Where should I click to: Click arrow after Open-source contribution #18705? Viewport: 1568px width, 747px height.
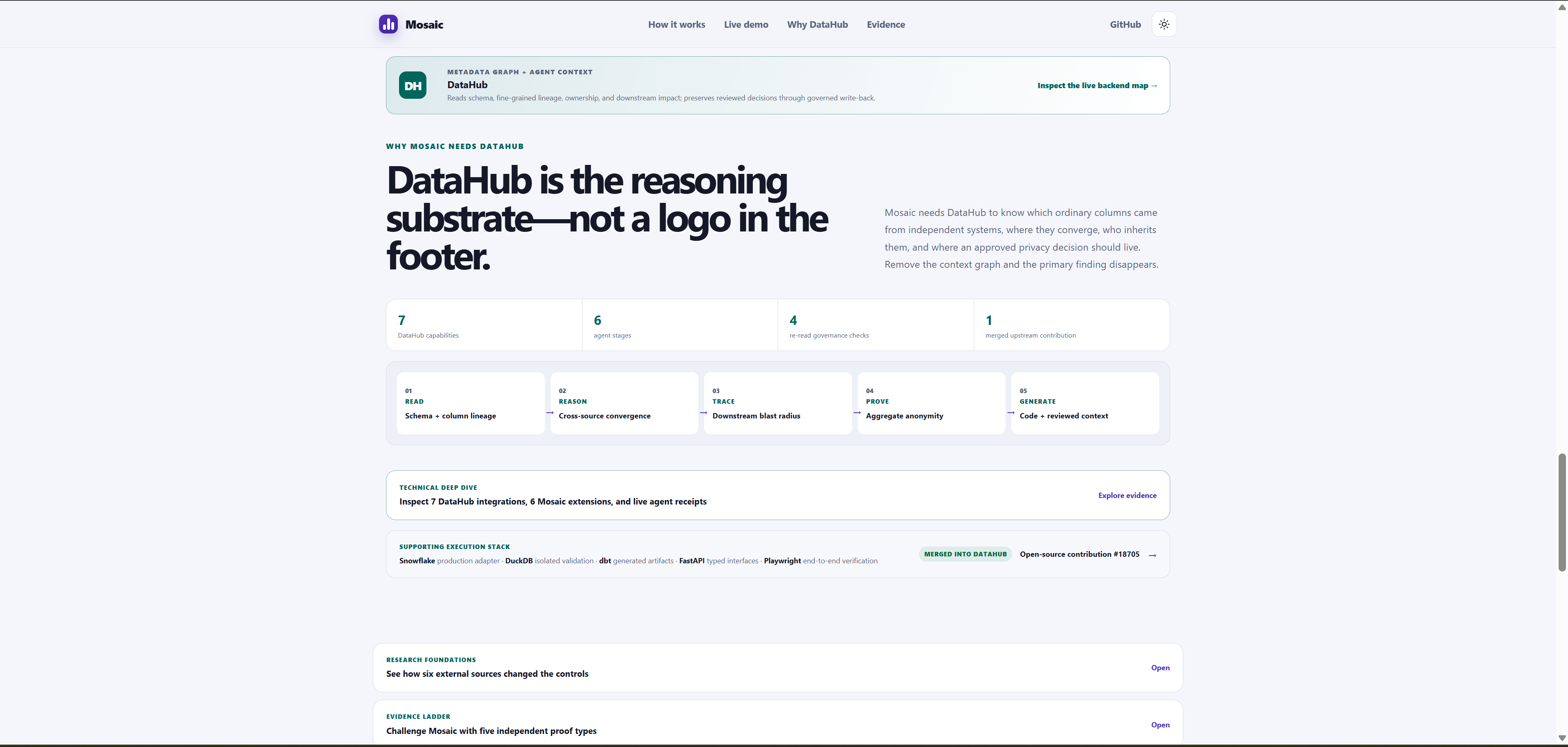pos(1152,555)
